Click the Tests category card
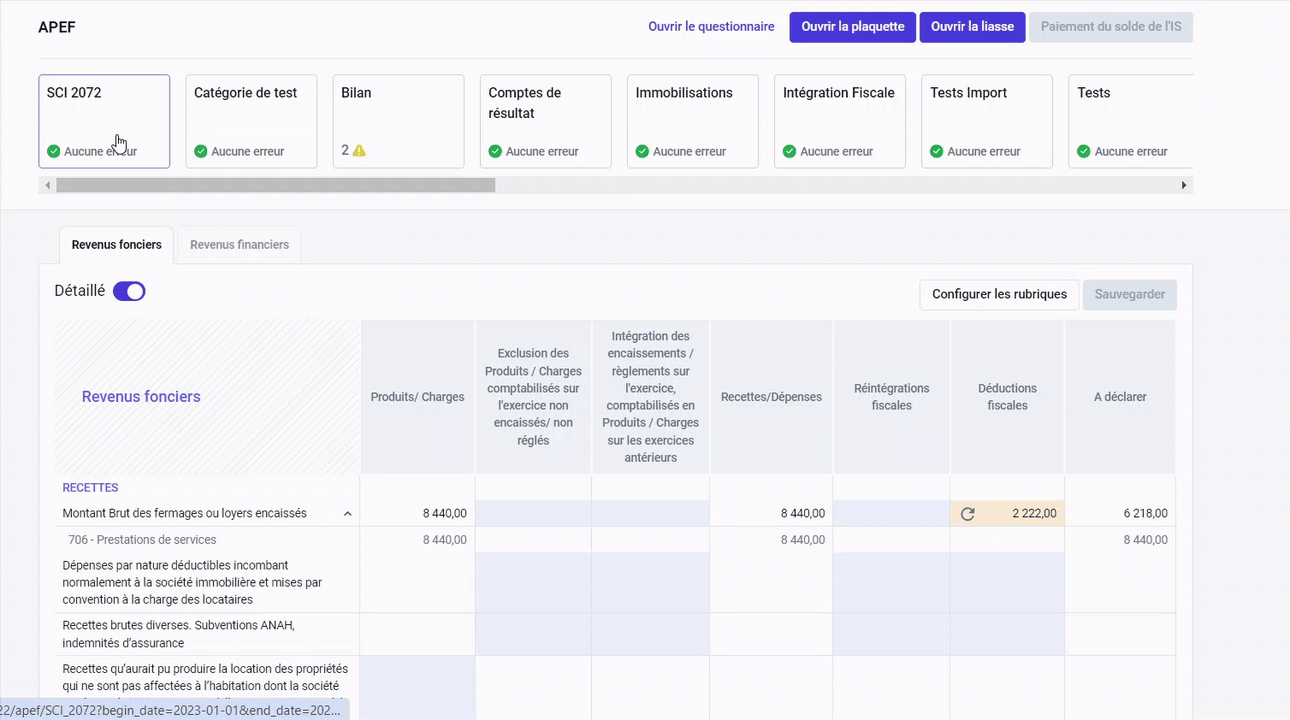Screen dimensions: 1290x720 tap(1131, 121)
